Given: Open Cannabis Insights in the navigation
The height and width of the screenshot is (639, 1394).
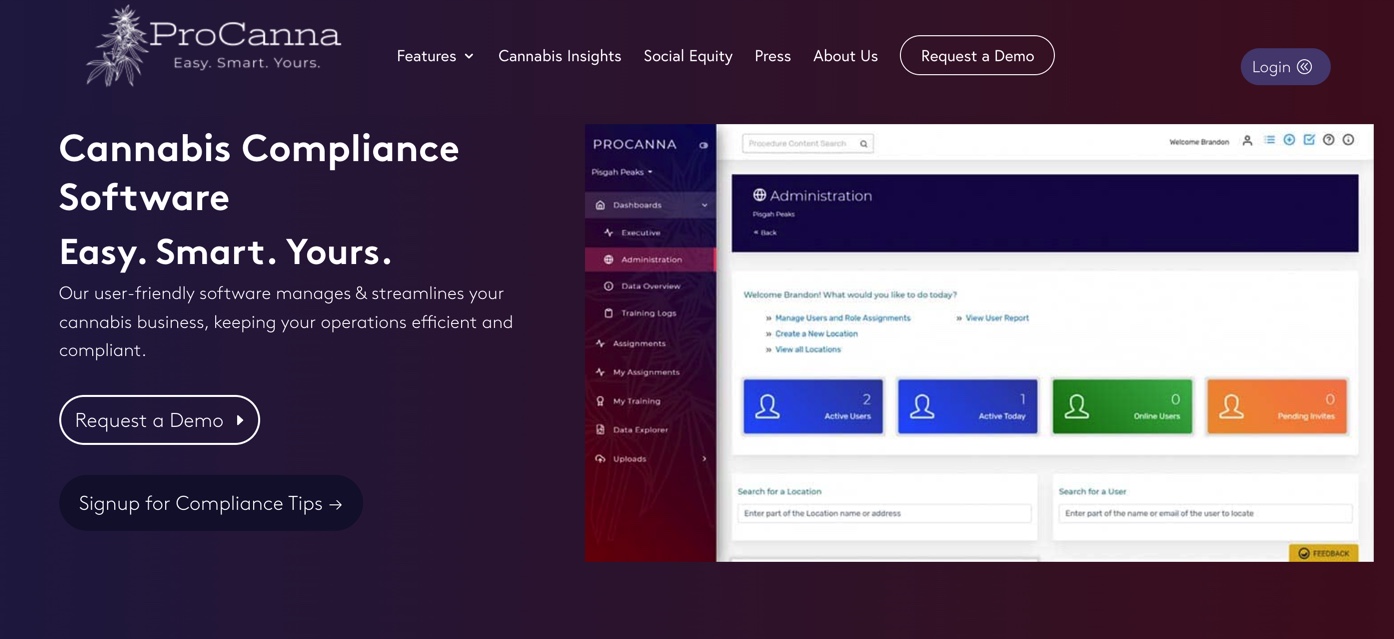Looking at the screenshot, I should [560, 56].
